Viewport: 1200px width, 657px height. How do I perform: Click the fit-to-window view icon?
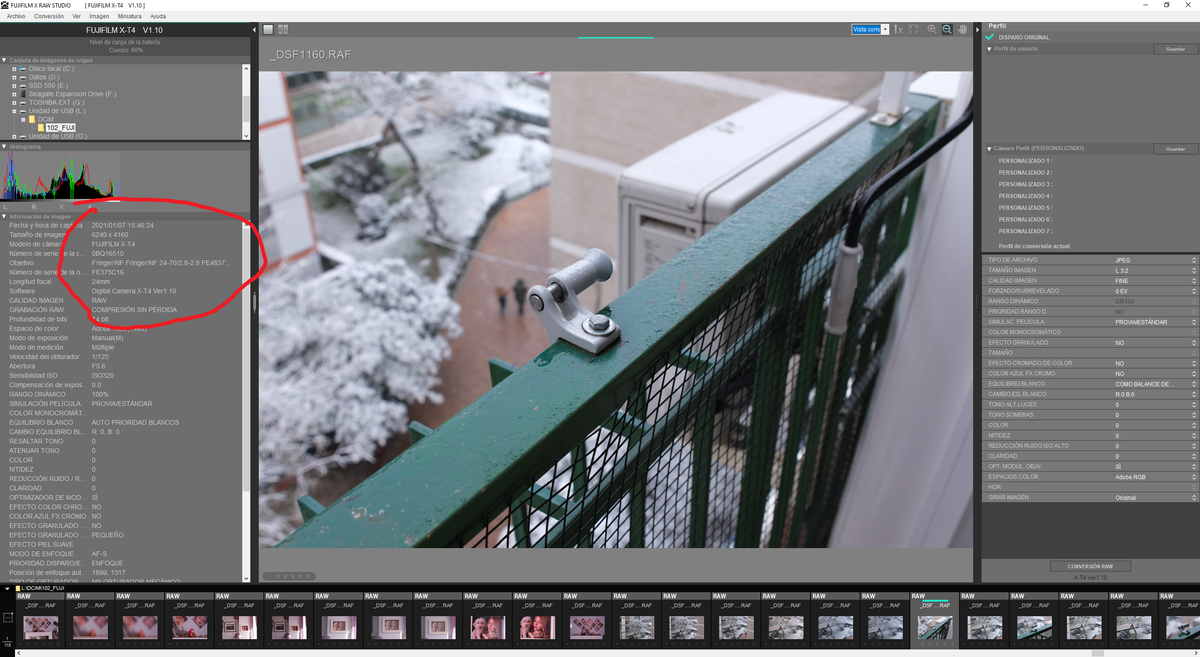[913, 30]
